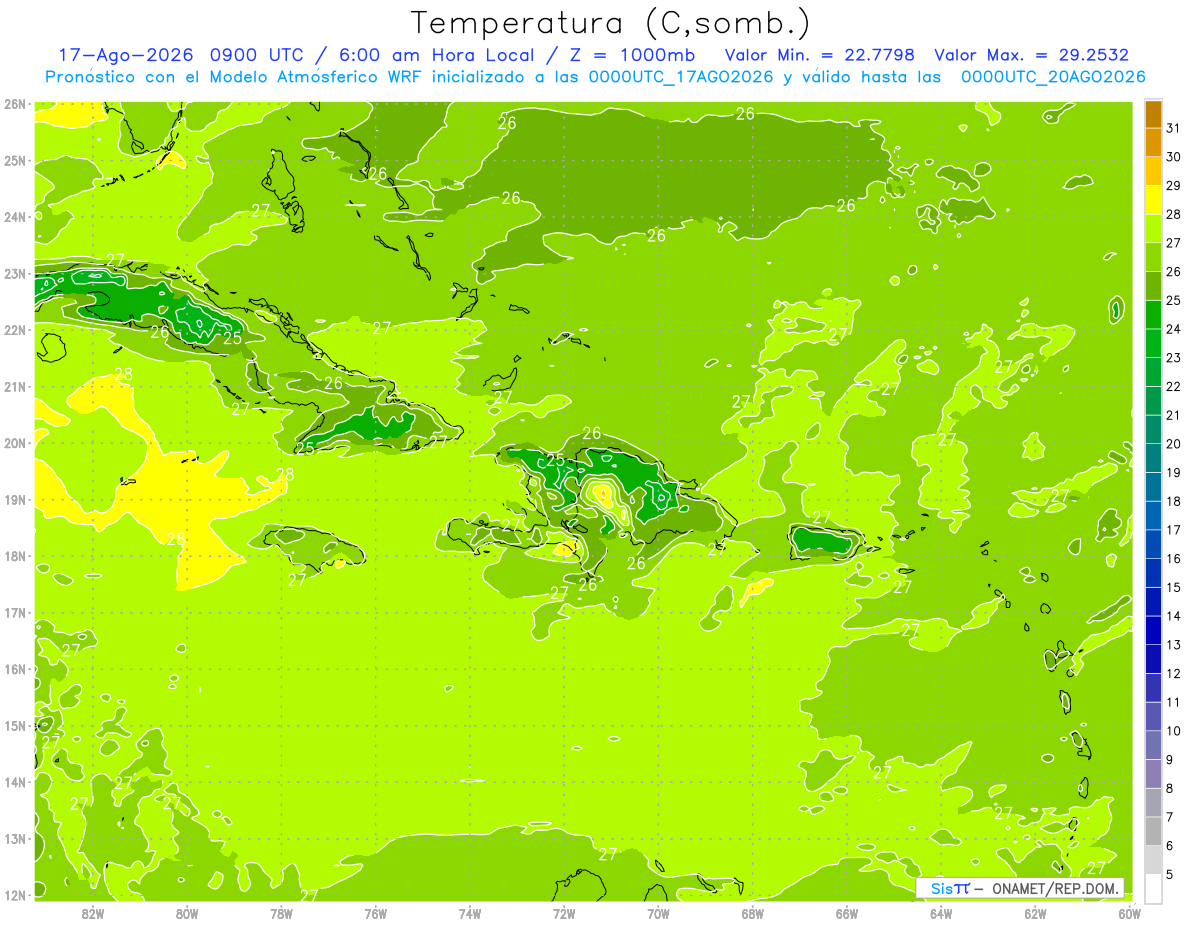Click the legend value '12'
The image size is (1200, 927).
pyautogui.click(x=1173, y=673)
